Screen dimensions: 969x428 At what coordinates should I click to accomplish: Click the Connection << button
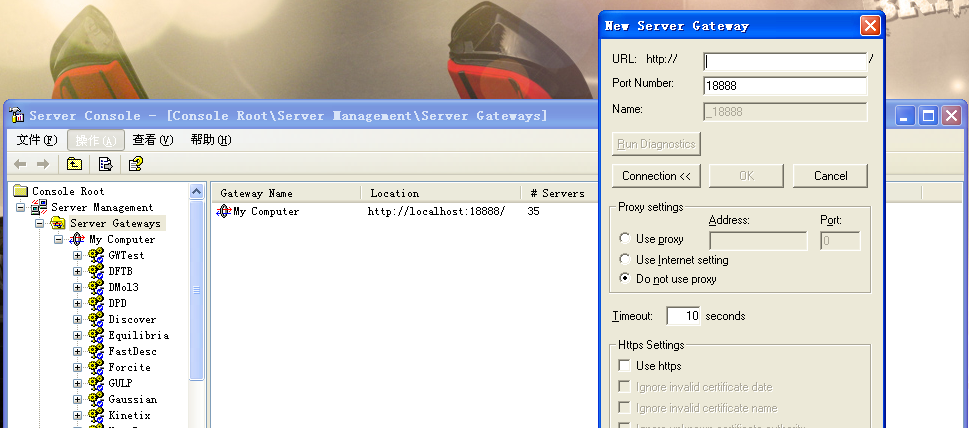(x=656, y=176)
